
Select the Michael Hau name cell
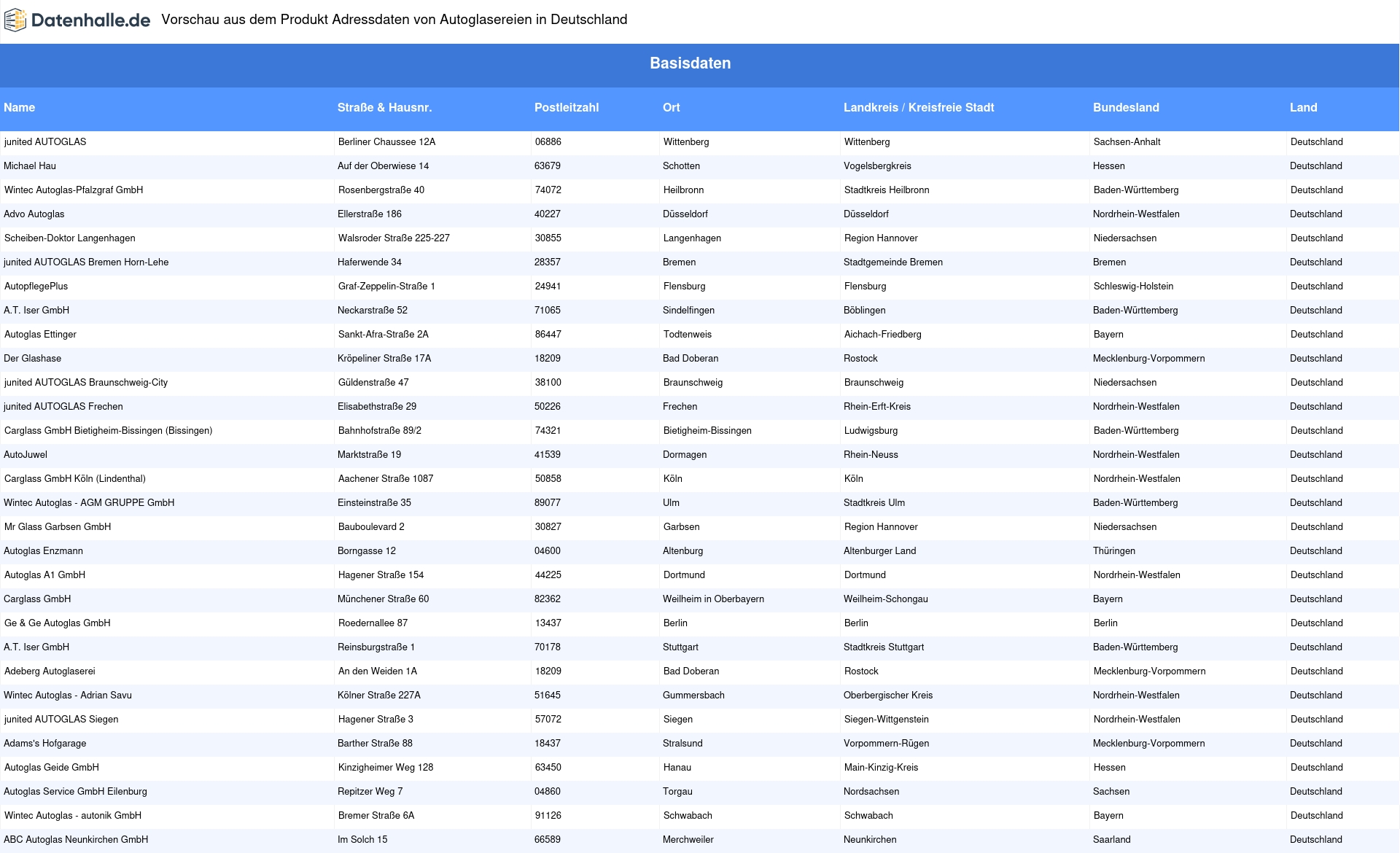(30, 166)
